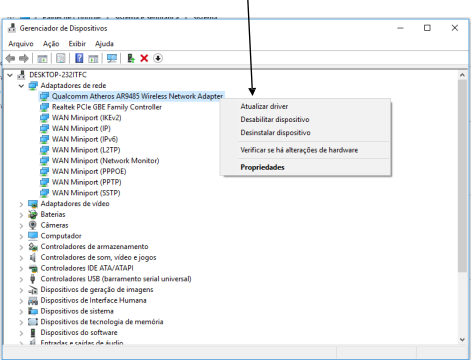Click the Dispositivos de geração de imagens icon
Viewport: 471px width, 361px height.
pyautogui.click(x=33, y=290)
